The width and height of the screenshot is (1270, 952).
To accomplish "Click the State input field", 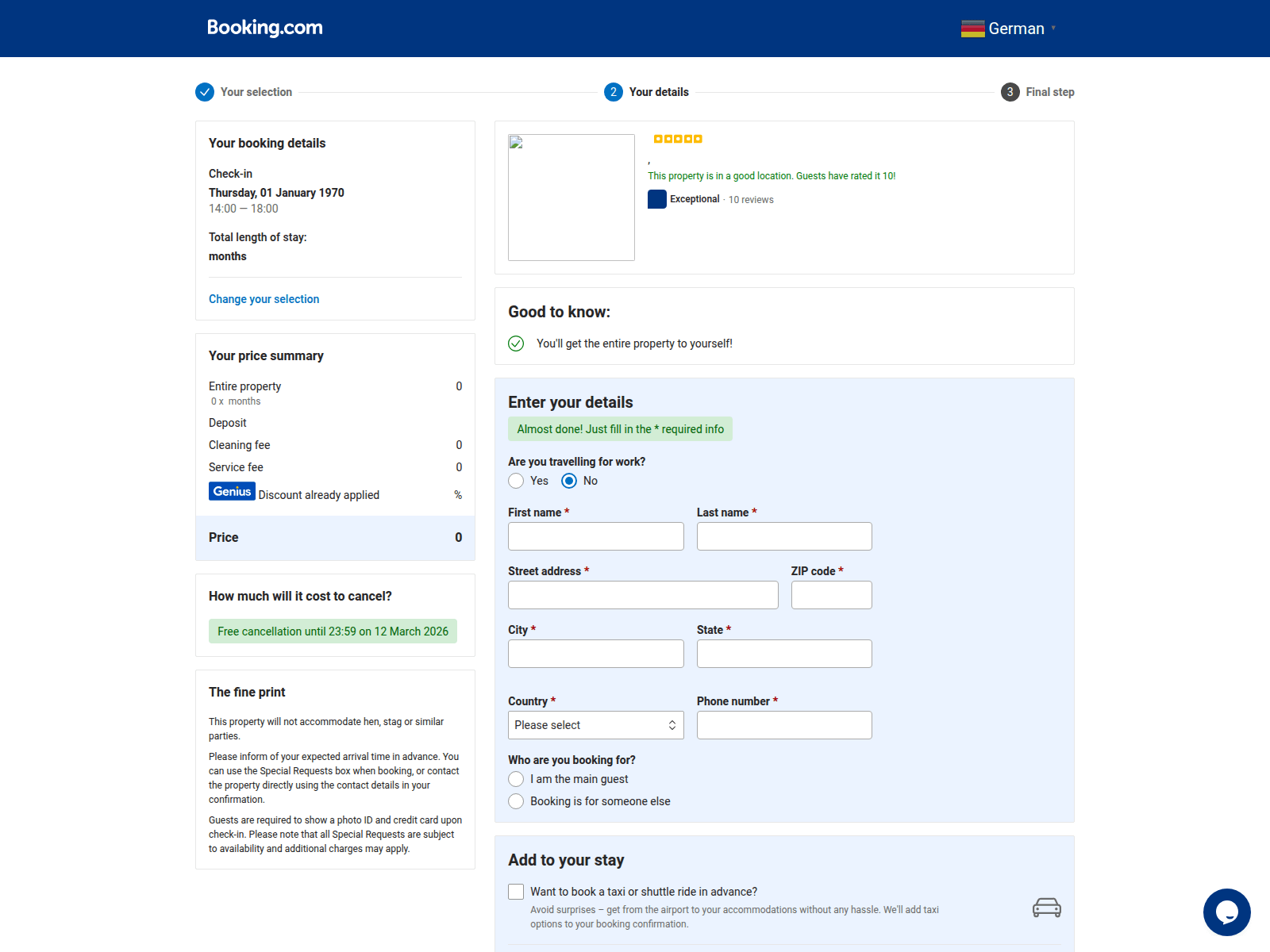I will pos(784,654).
